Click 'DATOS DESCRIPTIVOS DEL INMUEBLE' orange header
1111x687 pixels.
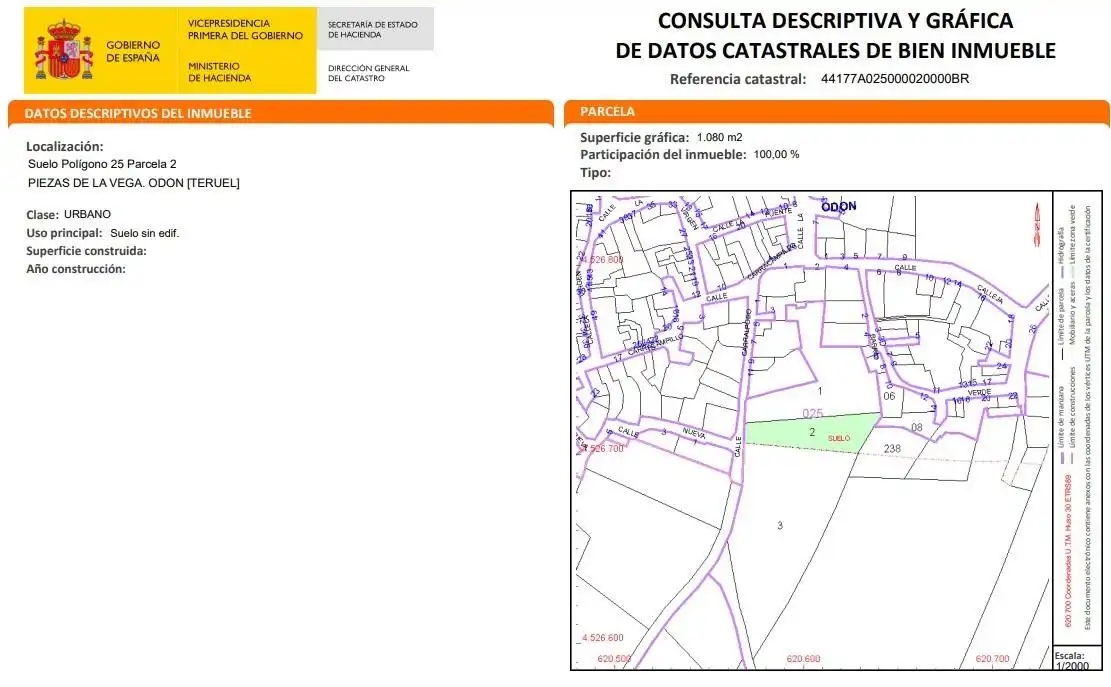coord(281,113)
